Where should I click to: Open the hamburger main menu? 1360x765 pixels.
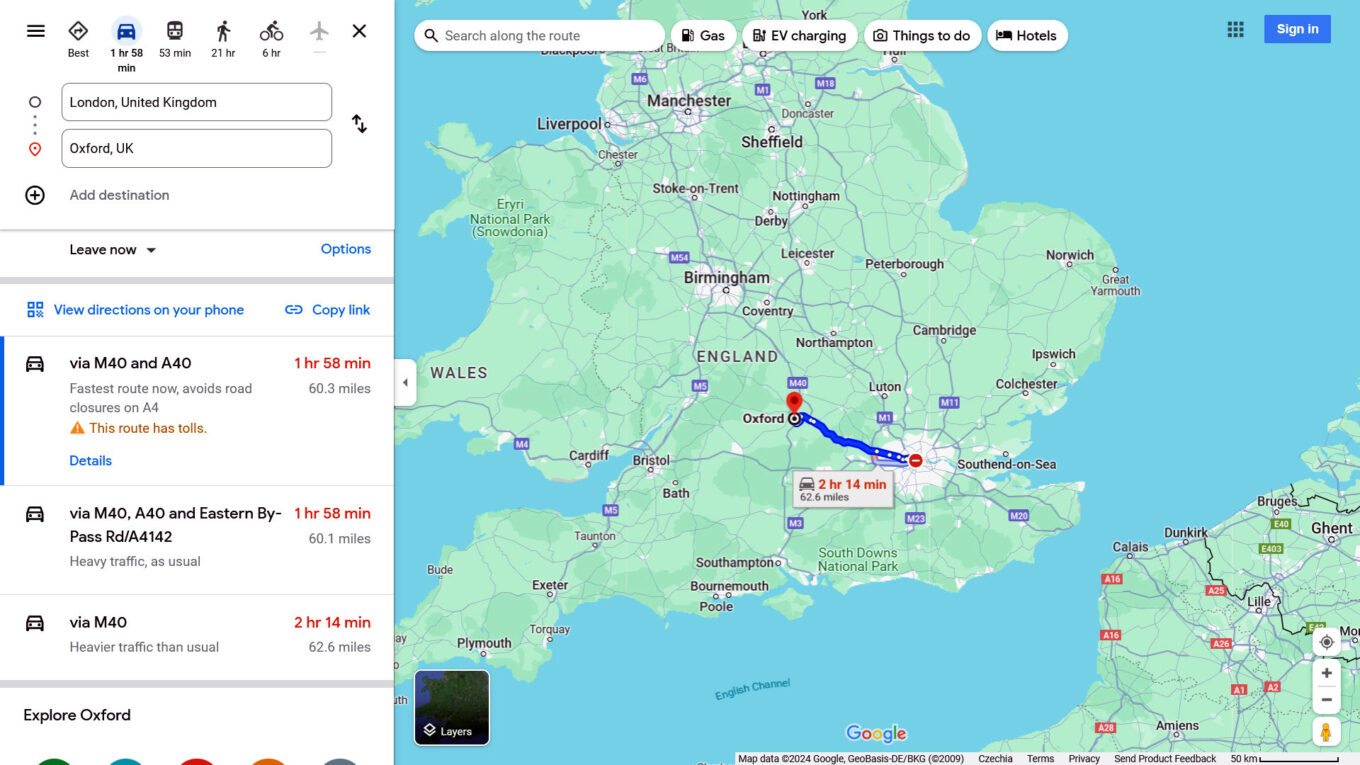click(x=36, y=31)
